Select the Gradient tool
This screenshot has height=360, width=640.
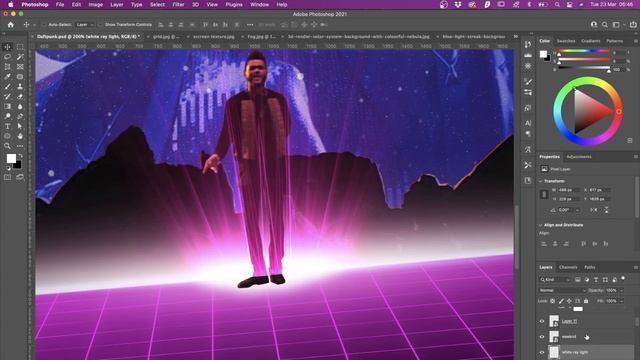7,106
